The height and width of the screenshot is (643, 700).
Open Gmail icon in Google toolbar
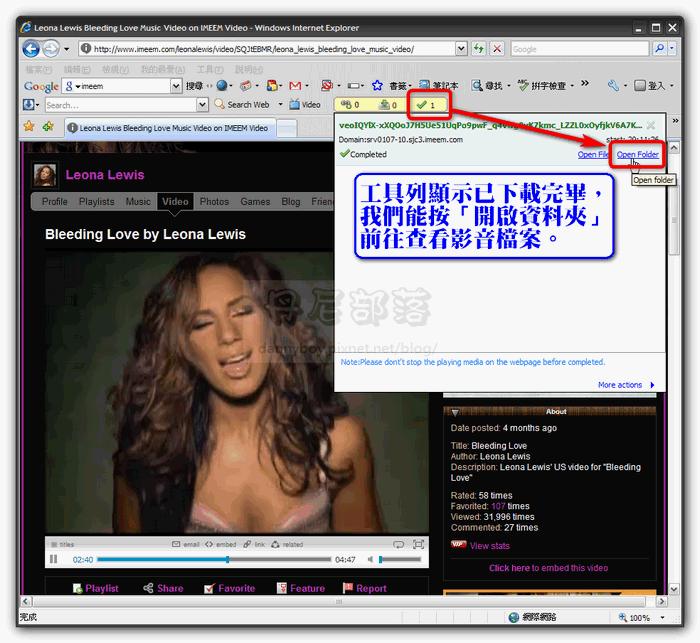click(x=295, y=85)
